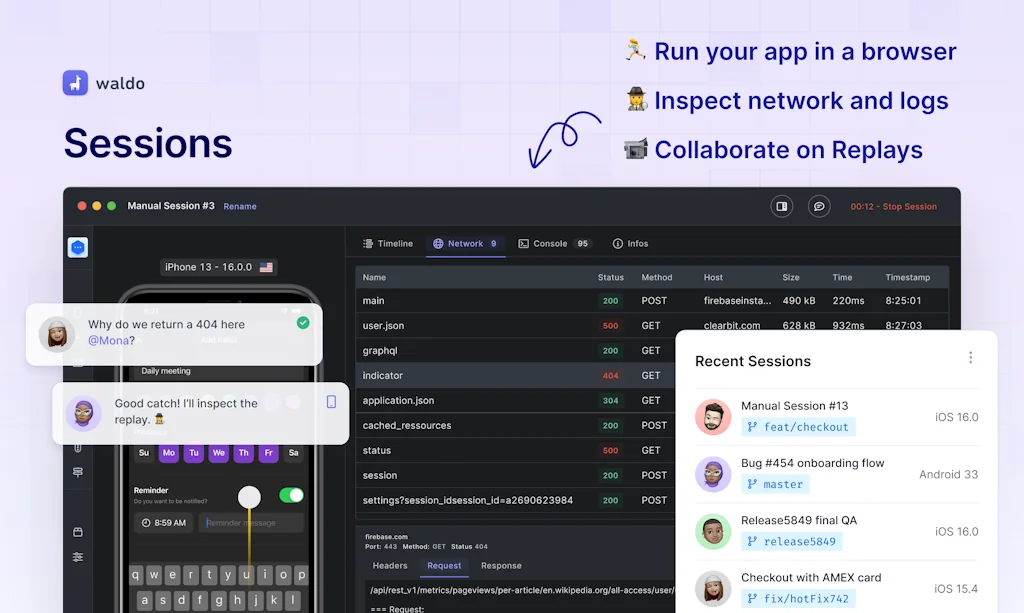Image resolution: width=1024 pixels, height=613 pixels.
Task: Click the calendar icon in left sidebar
Action: pyautogui.click(x=78, y=532)
